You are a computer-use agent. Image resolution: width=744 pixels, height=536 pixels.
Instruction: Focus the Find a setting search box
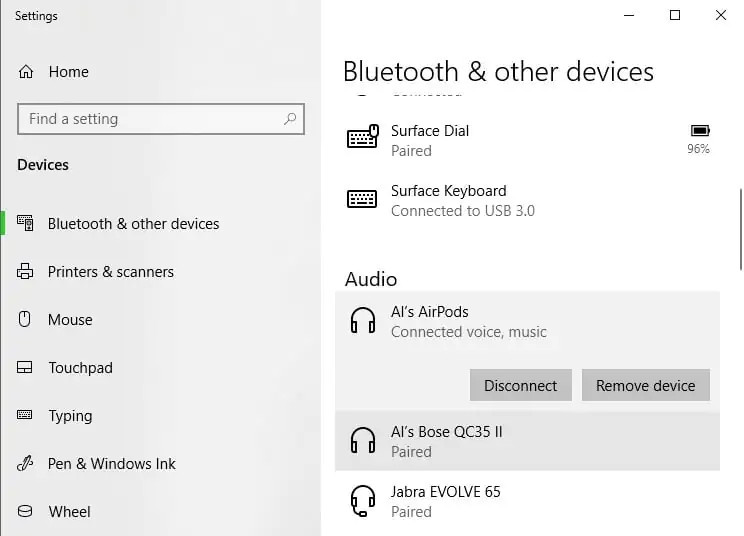(x=150, y=119)
